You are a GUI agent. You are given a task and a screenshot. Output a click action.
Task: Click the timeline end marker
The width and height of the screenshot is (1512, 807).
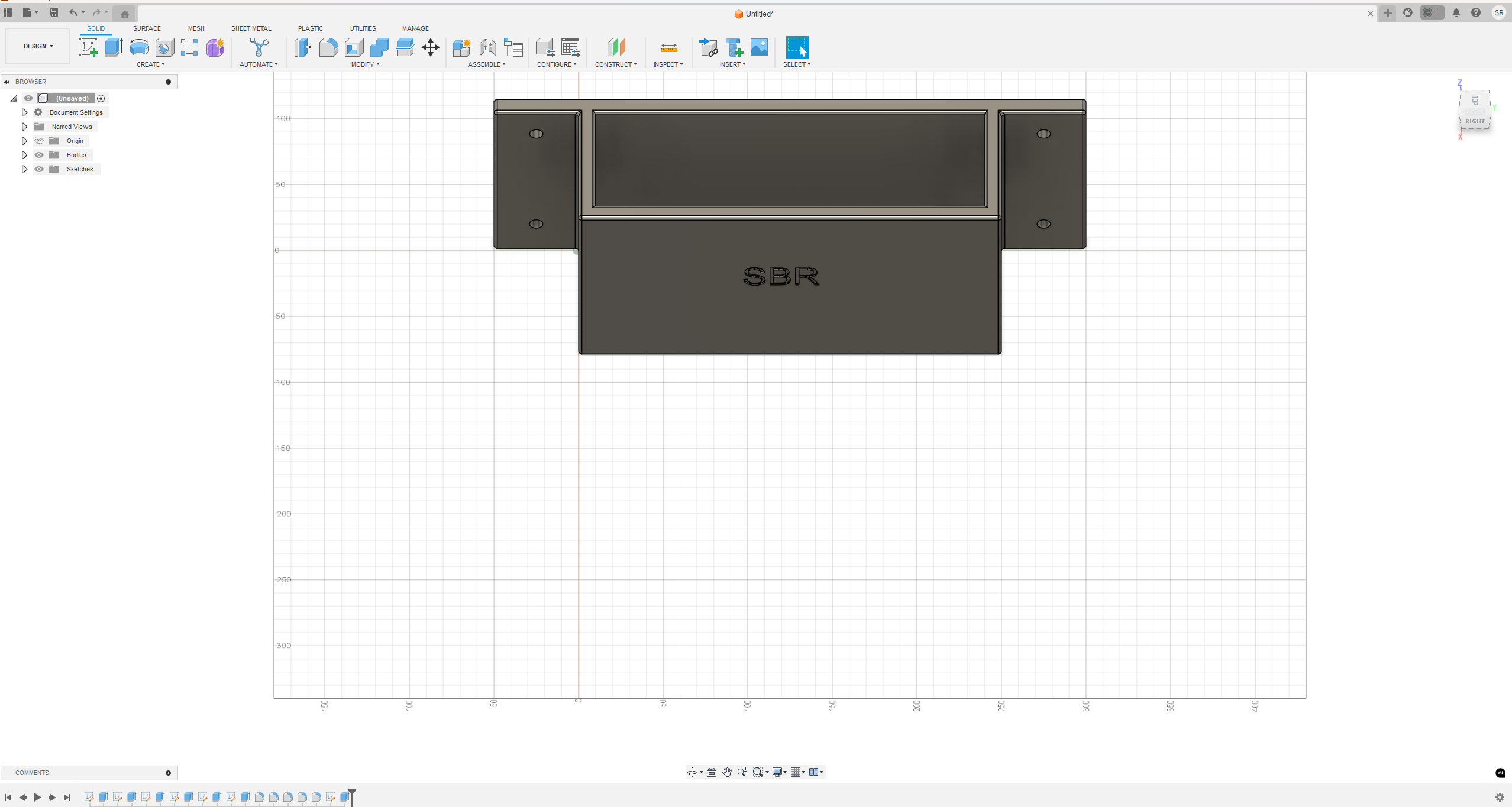tap(352, 796)
